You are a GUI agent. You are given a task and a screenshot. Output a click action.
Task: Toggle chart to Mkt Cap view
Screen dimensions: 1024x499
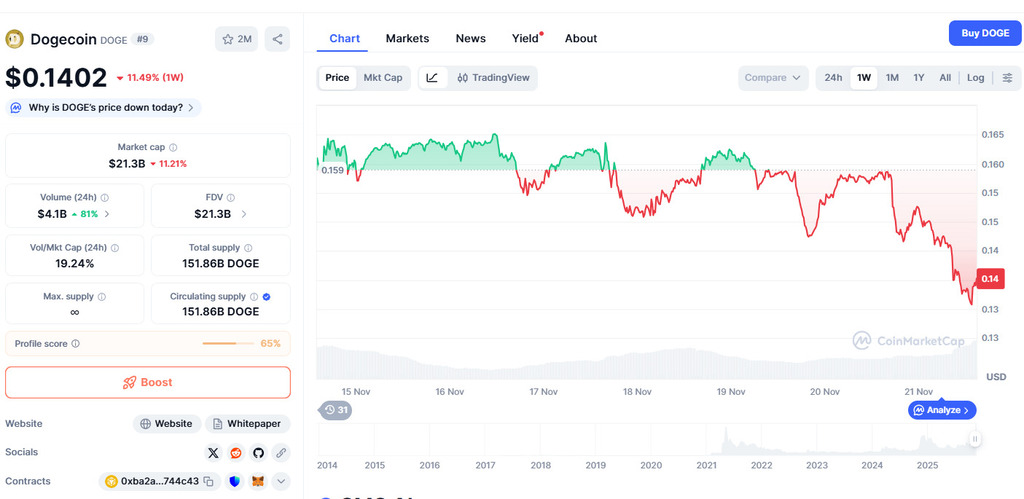click(382, 78)
